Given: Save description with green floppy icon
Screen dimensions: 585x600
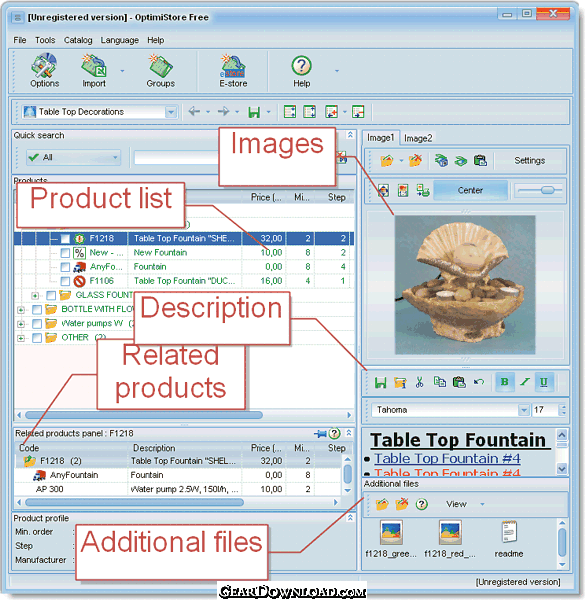Looking at the screenshot, I should click(380, 382).
